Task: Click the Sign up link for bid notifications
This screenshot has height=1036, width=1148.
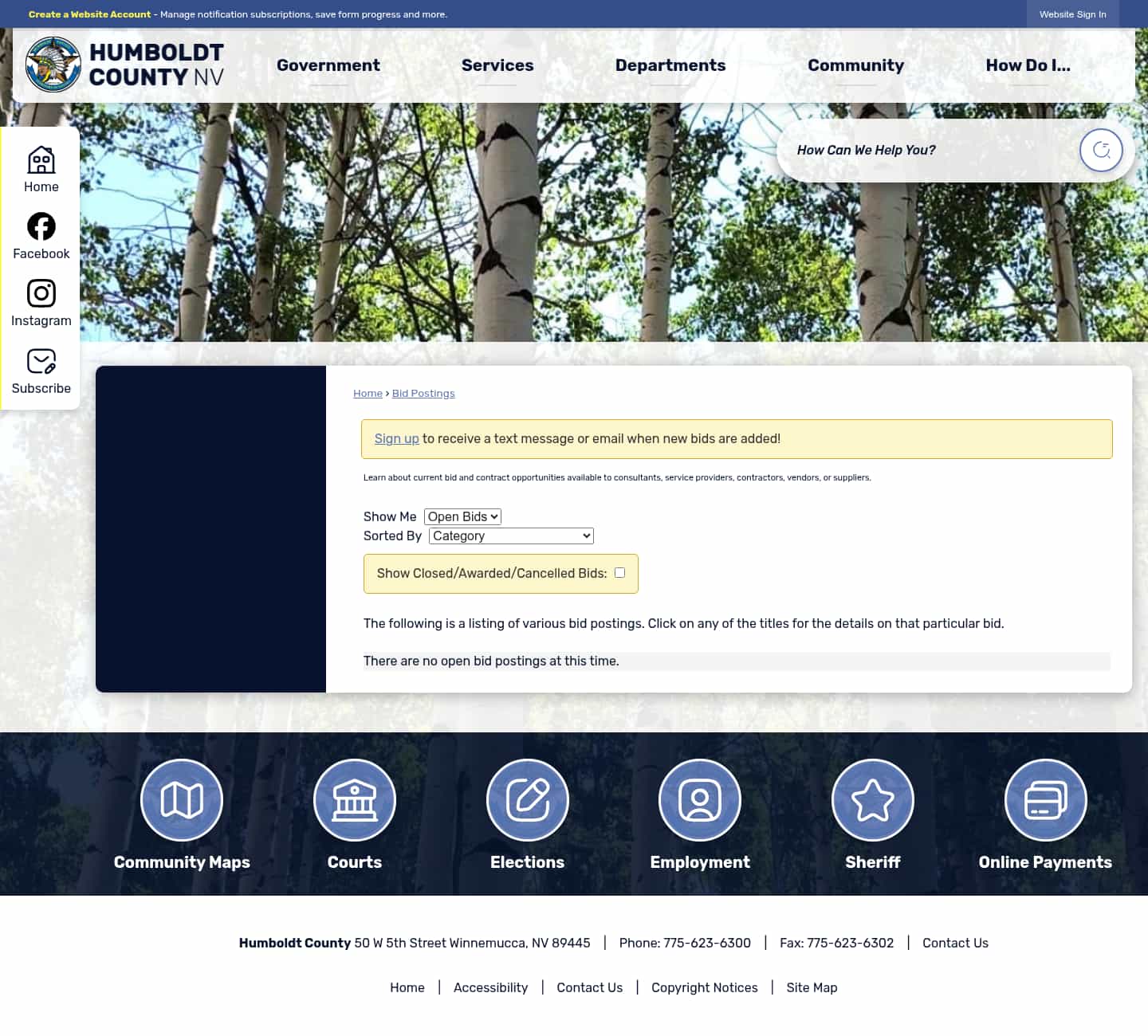Action: tap(396, 438)
